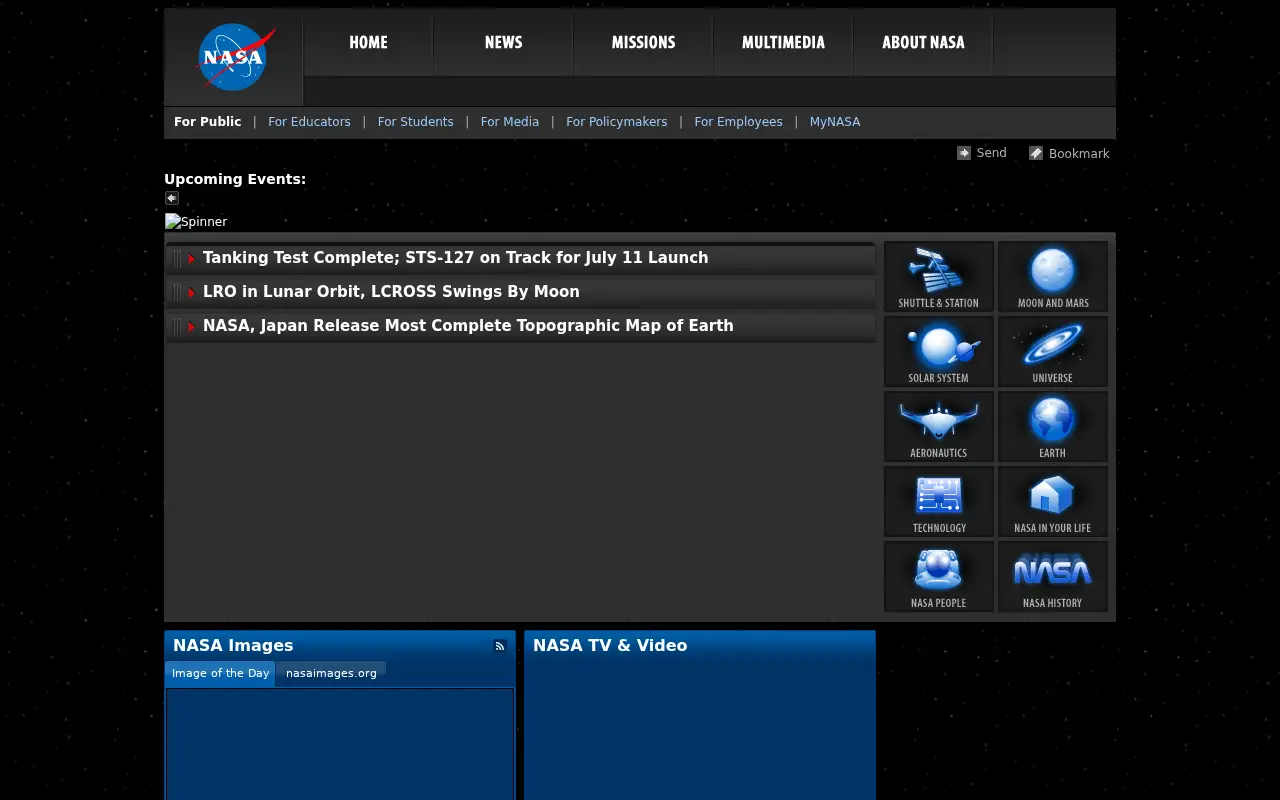This screenshot has width=1280, height=800.
Task: Open the Missions menu
Action: [643, 42]
